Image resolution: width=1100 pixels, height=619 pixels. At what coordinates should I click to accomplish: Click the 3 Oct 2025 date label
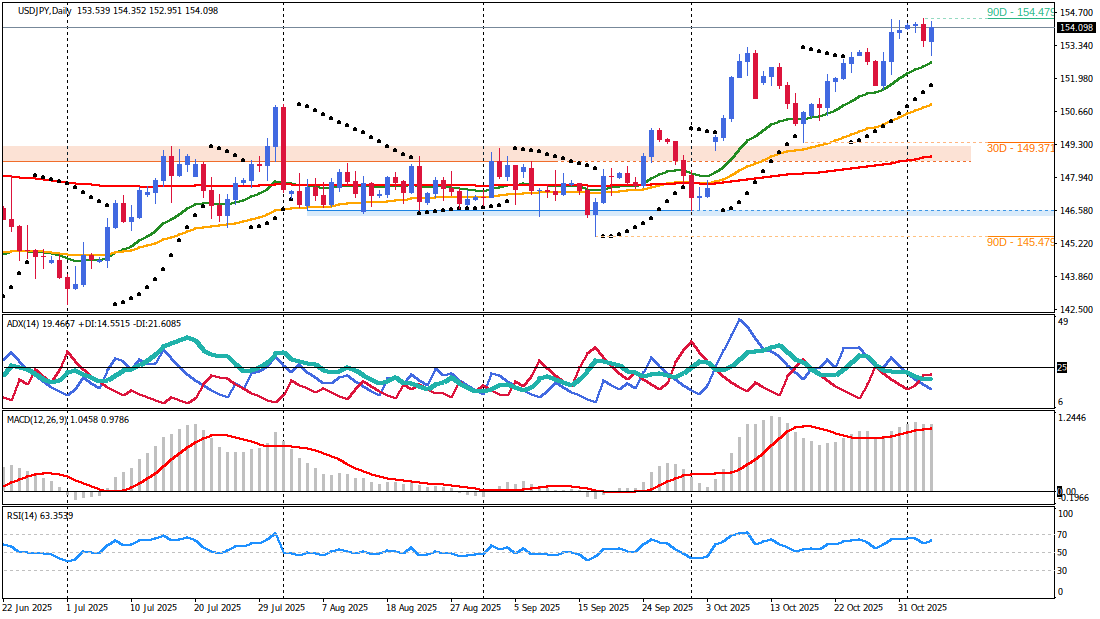[728, 608]
